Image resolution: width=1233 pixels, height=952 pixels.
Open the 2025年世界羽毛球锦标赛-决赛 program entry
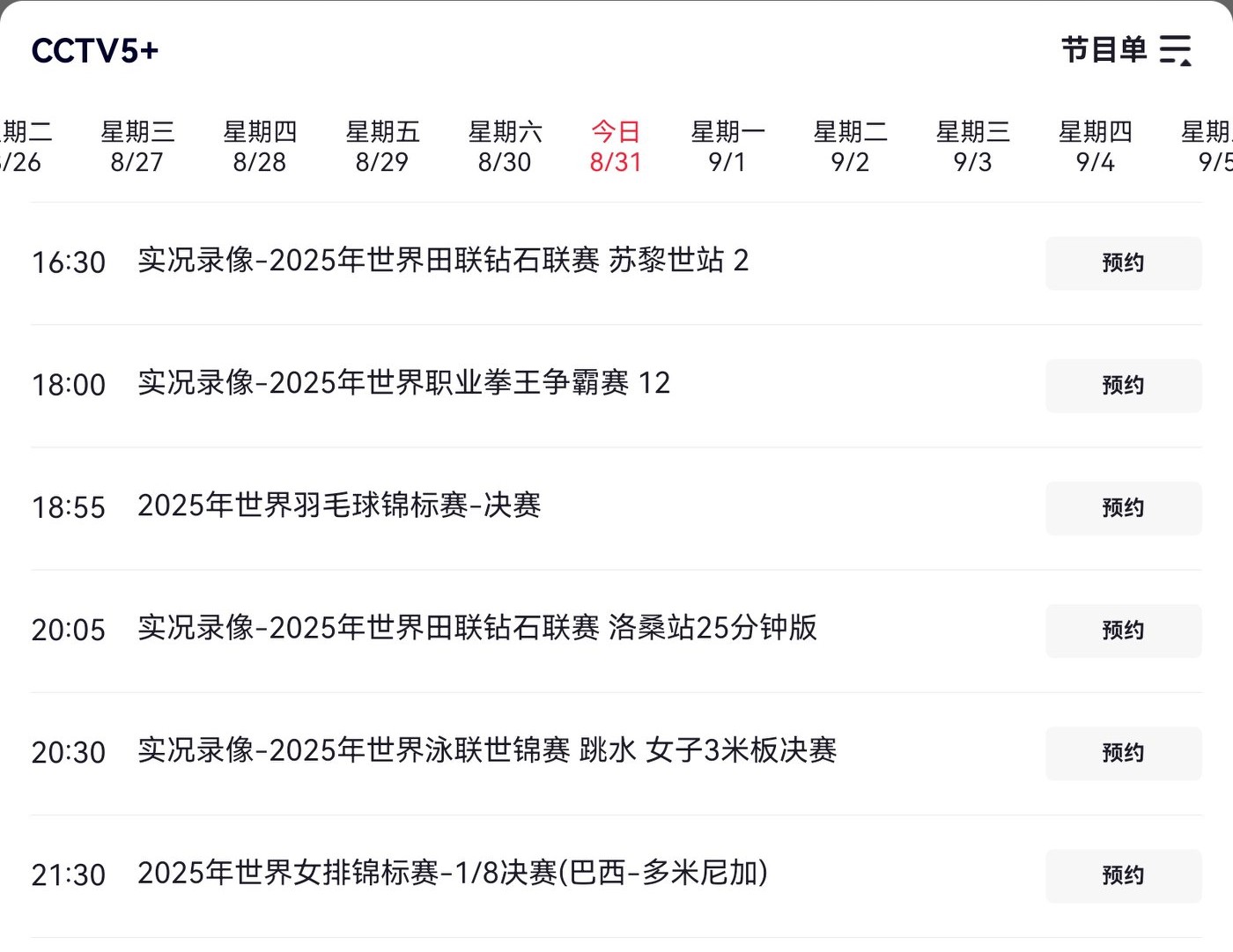tap(339, 506)
